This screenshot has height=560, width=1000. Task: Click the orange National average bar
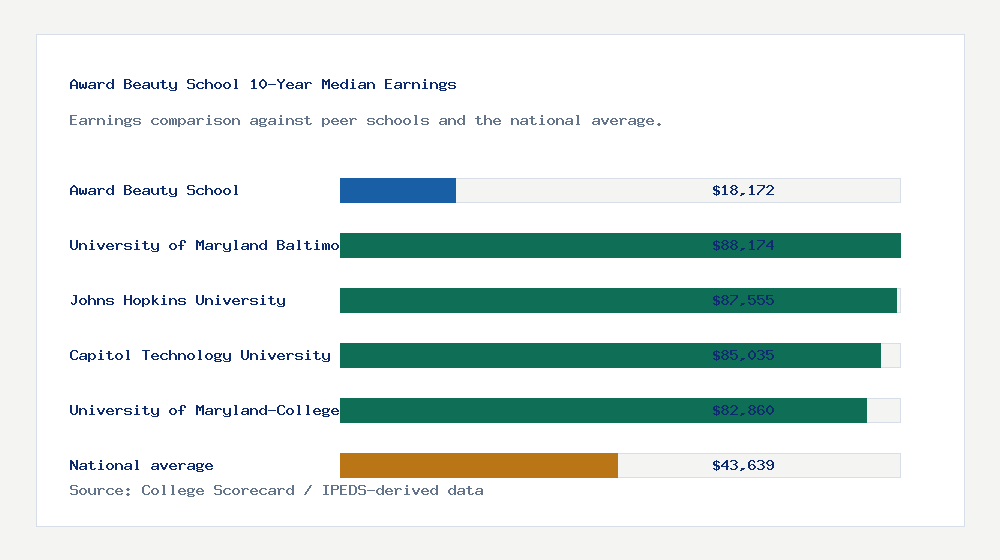point(479,466)
